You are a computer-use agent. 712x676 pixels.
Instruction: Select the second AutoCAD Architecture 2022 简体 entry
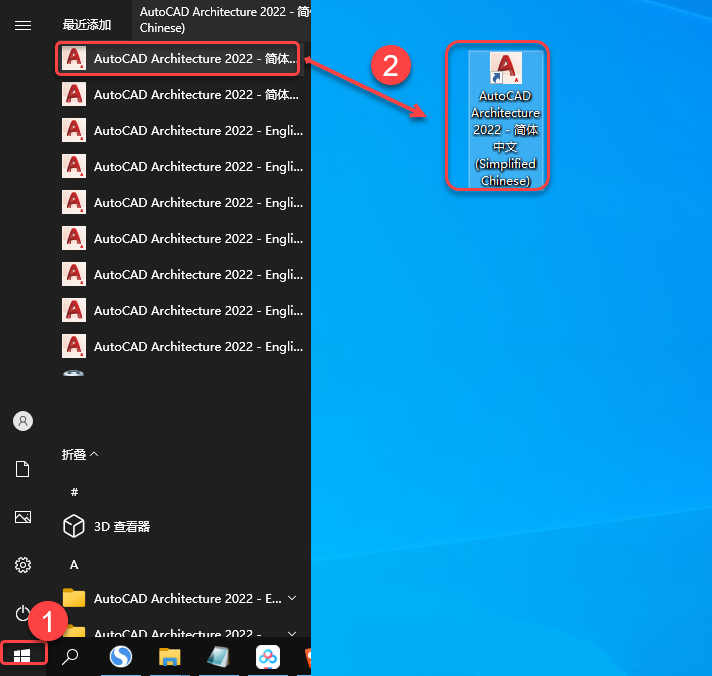(x=180, y=94)
